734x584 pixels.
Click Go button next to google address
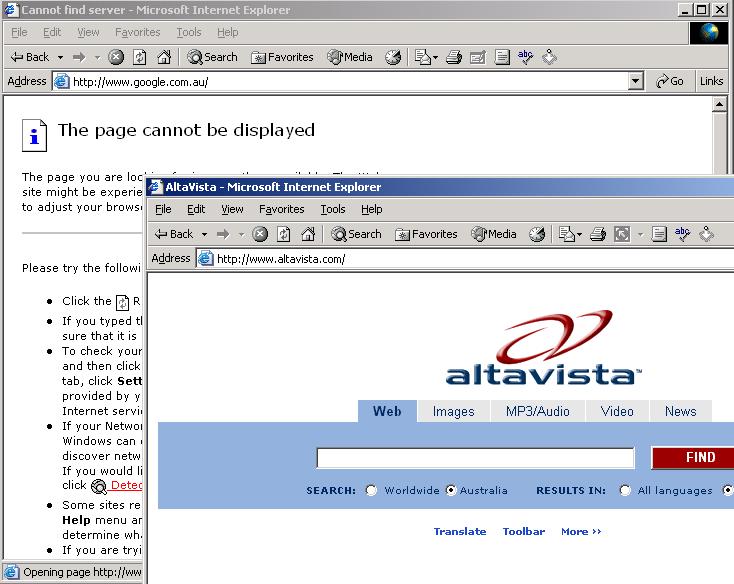coord(670,81)
